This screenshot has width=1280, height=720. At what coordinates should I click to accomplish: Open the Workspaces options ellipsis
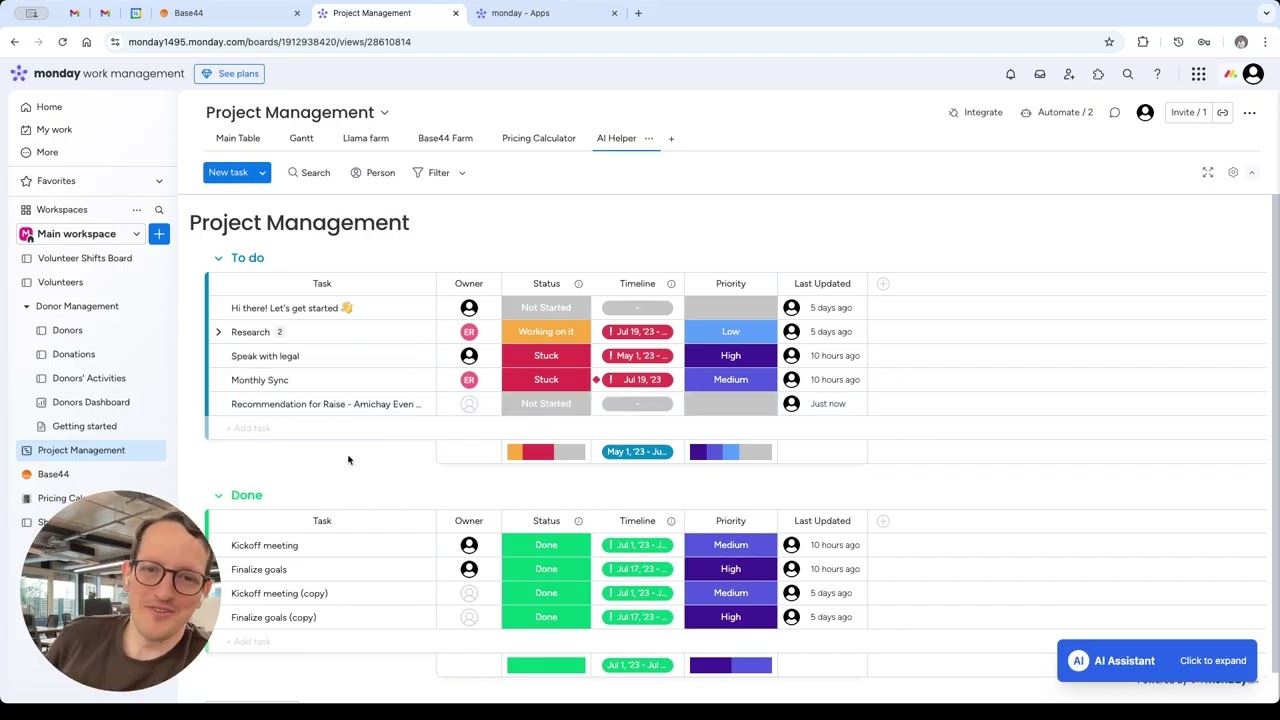pyautogui.click(x=137, y=210)
